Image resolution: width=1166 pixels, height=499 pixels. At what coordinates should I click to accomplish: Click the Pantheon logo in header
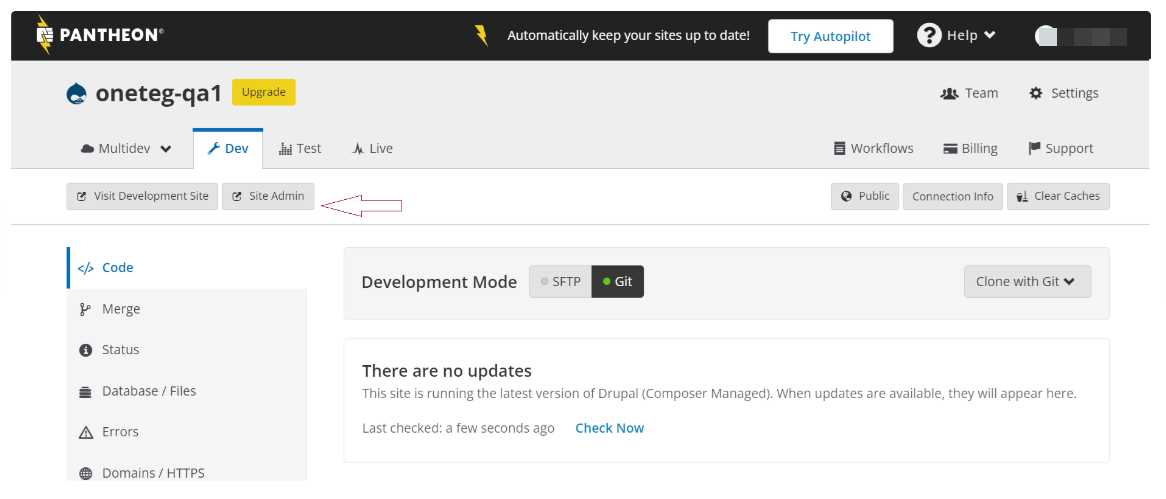(x=99, y=35)
